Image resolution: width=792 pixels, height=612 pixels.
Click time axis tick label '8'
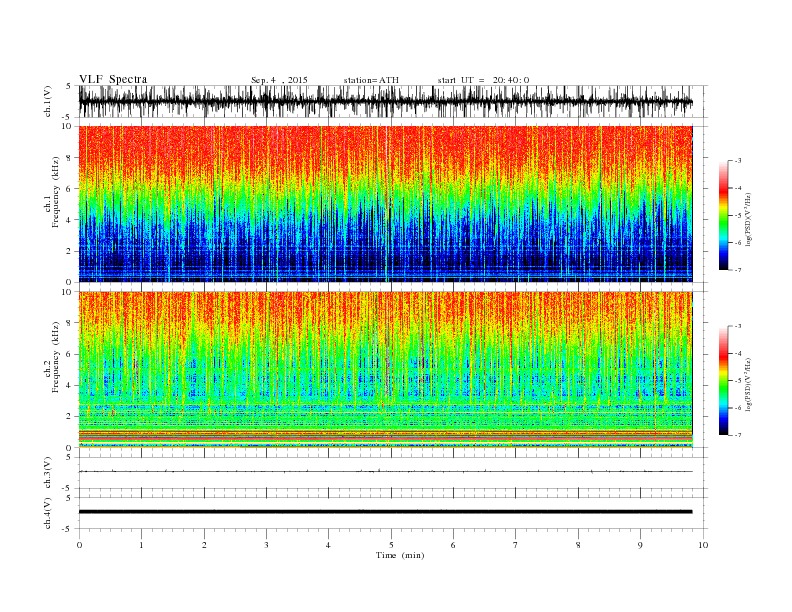tap(578, 545)
